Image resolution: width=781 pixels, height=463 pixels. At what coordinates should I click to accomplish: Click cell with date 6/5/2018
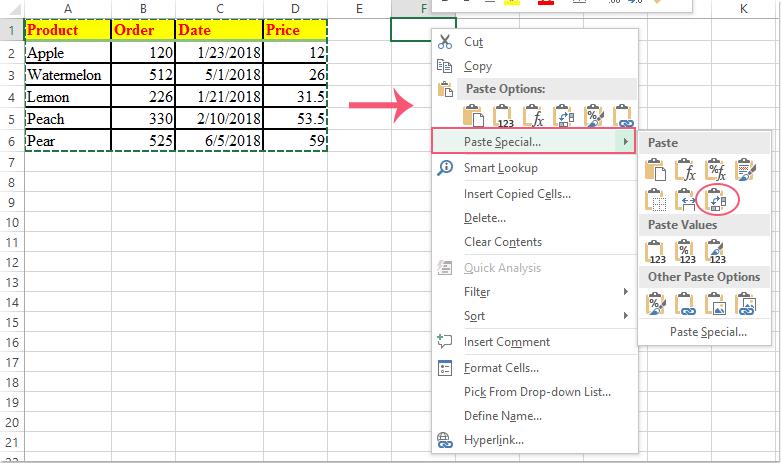coord(220,140)
